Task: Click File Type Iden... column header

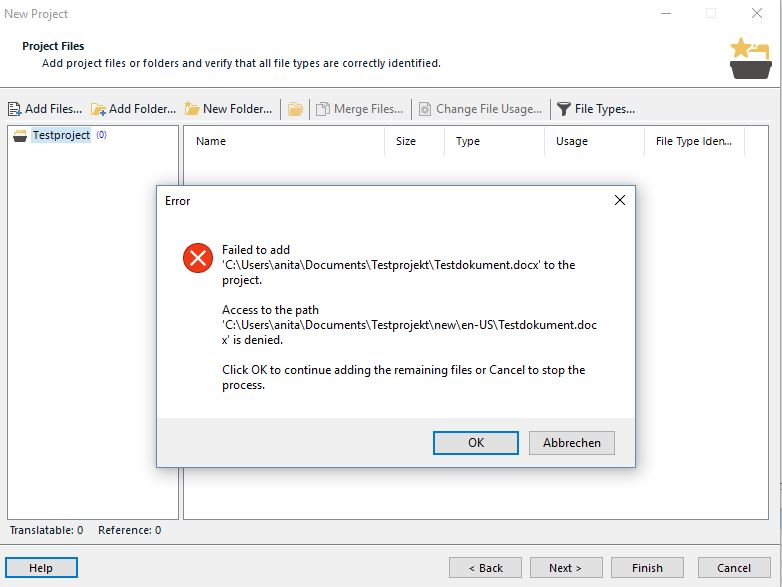Action: [x=694, y=141]
